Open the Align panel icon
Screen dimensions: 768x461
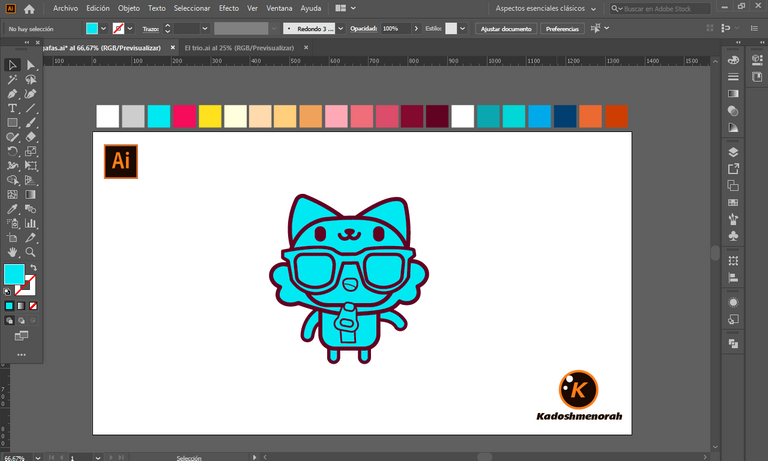[x=733, y=278]
